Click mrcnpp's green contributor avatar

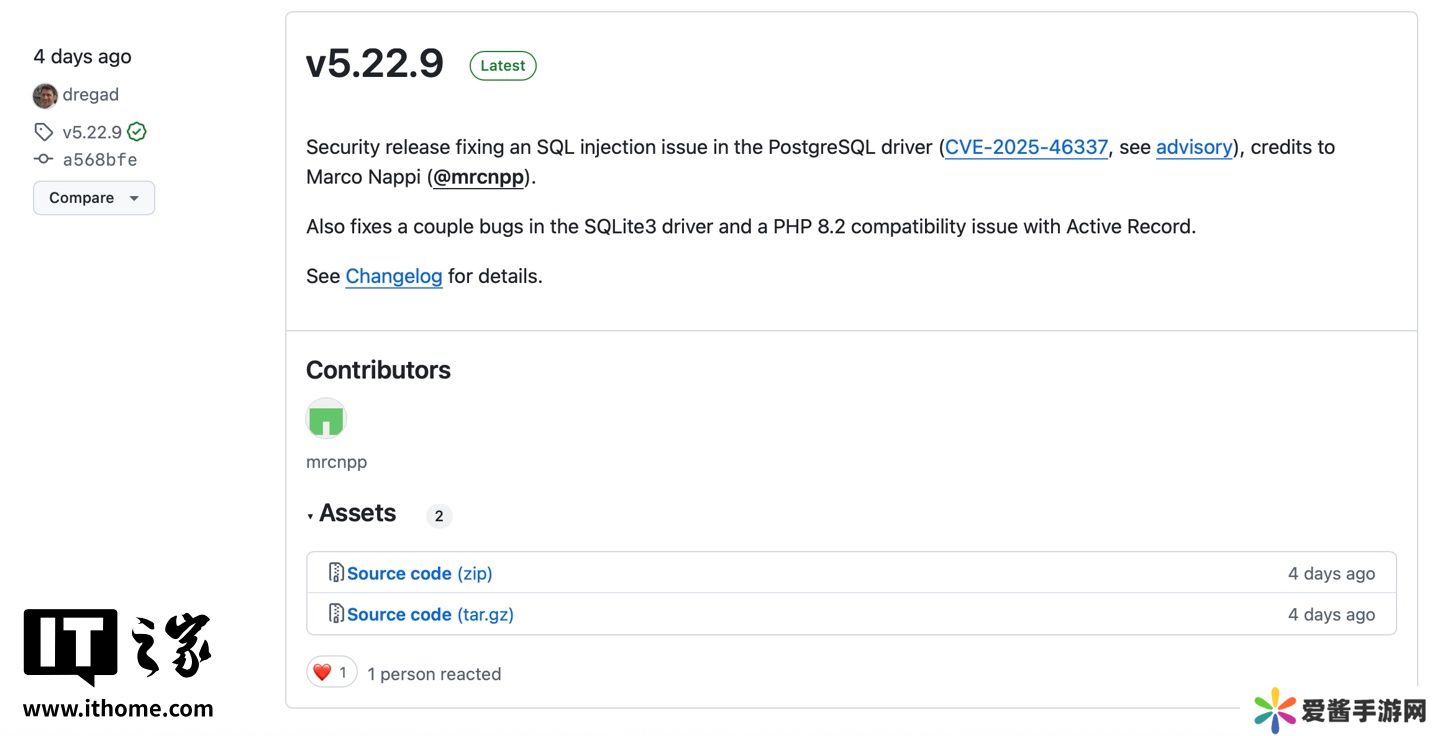[x=326, y=419]
